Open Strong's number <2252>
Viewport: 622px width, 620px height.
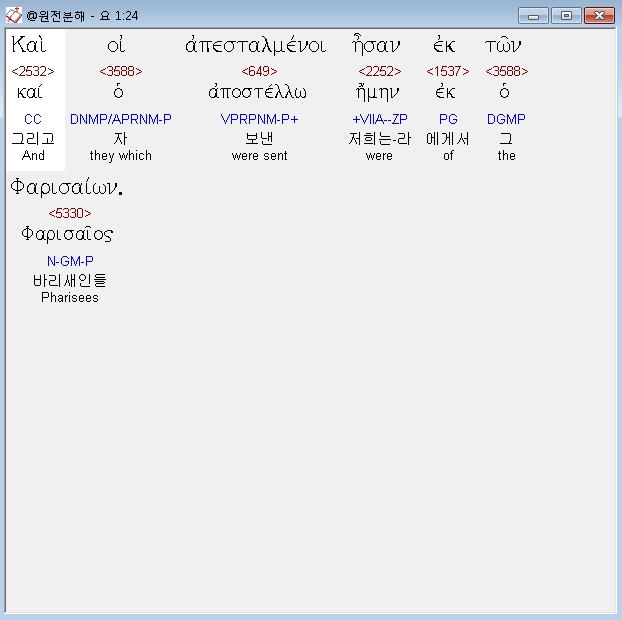tap(380, 71)
